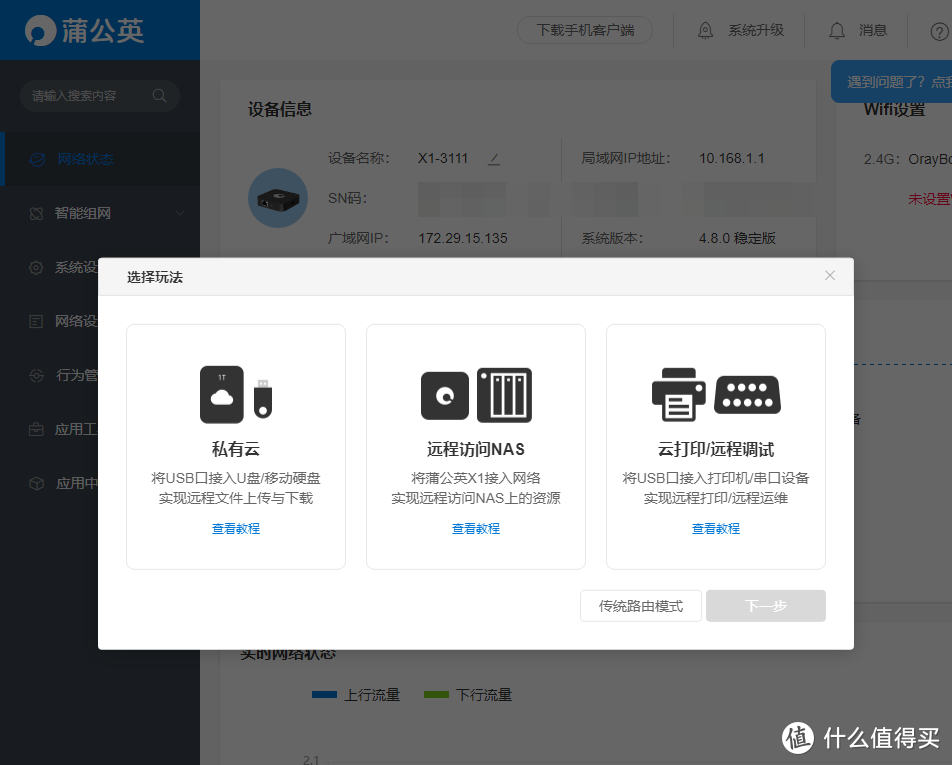Click the 下载手机客户端 button
The image size is (952, 765).
click(x=584, y=30)
